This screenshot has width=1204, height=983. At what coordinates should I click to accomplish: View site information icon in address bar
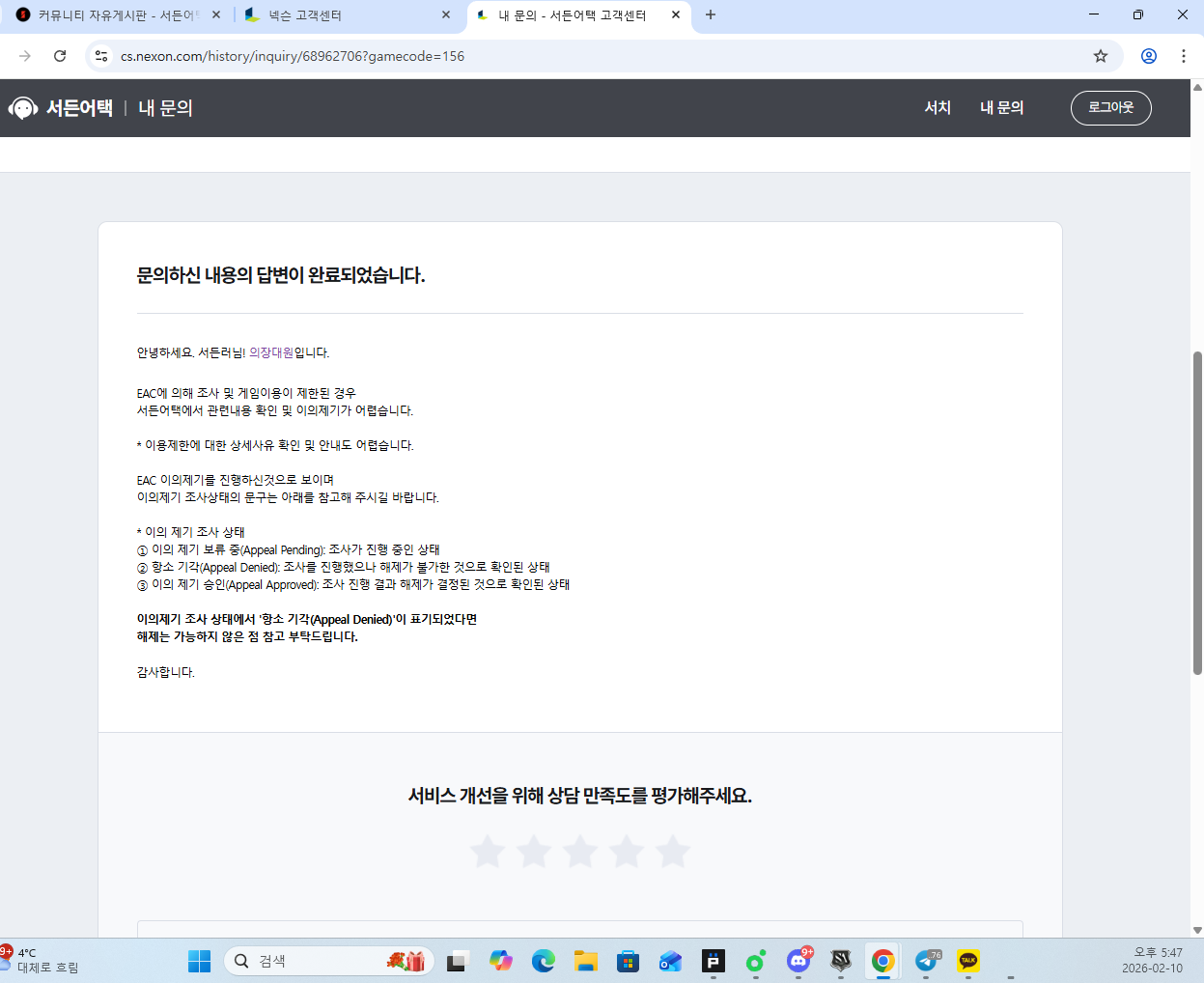click(101, 56)
